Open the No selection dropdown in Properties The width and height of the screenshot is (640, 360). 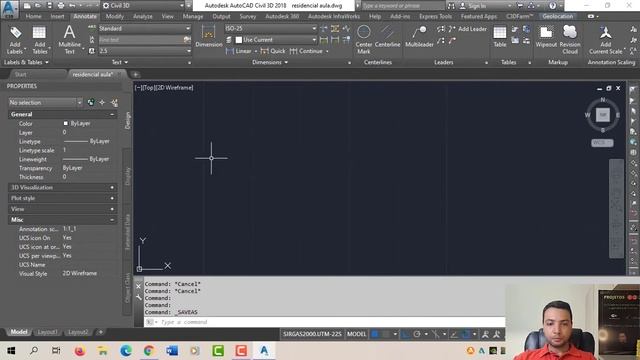[45, 102]
